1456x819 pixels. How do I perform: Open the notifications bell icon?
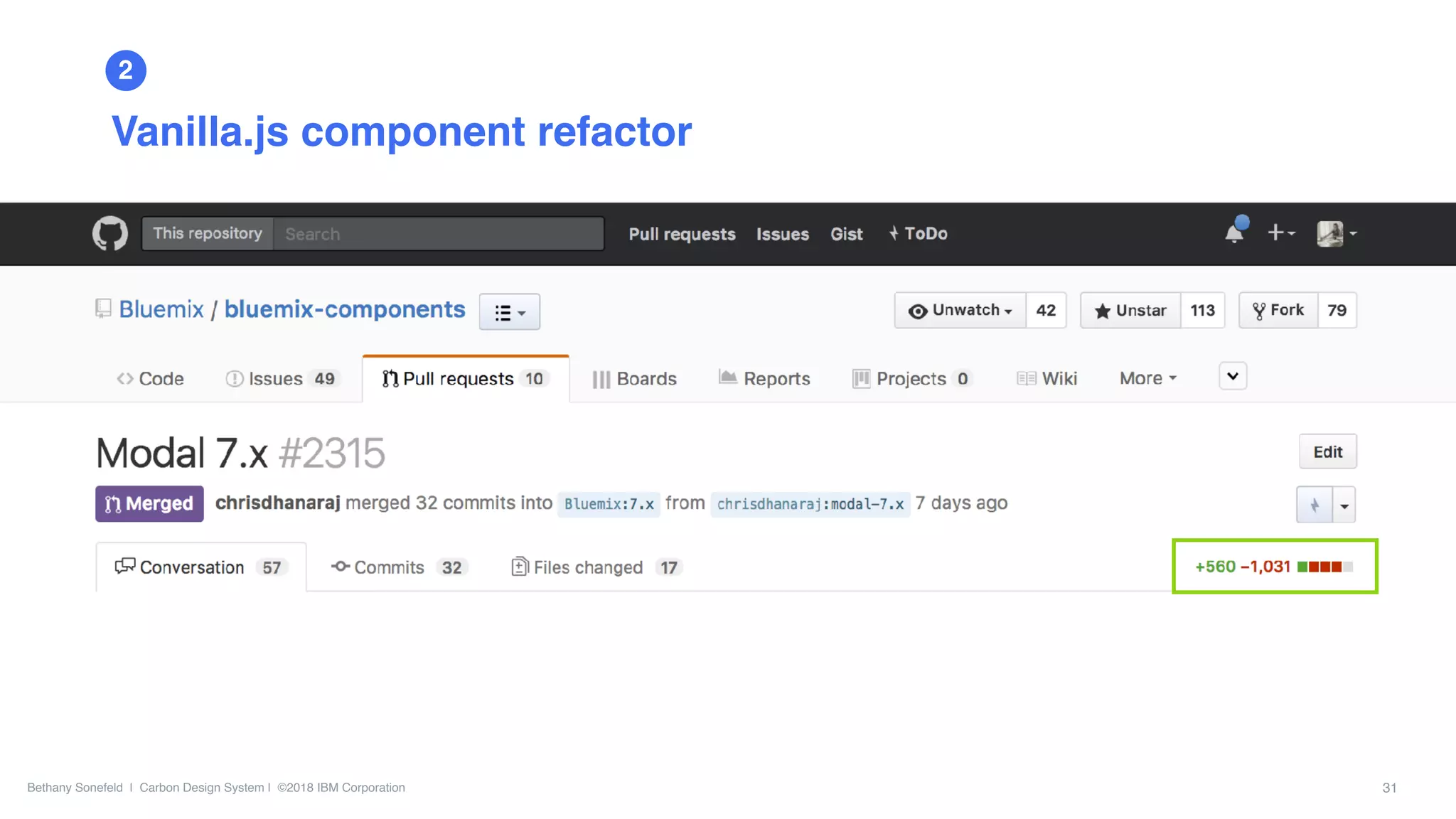coord(1236,232)
